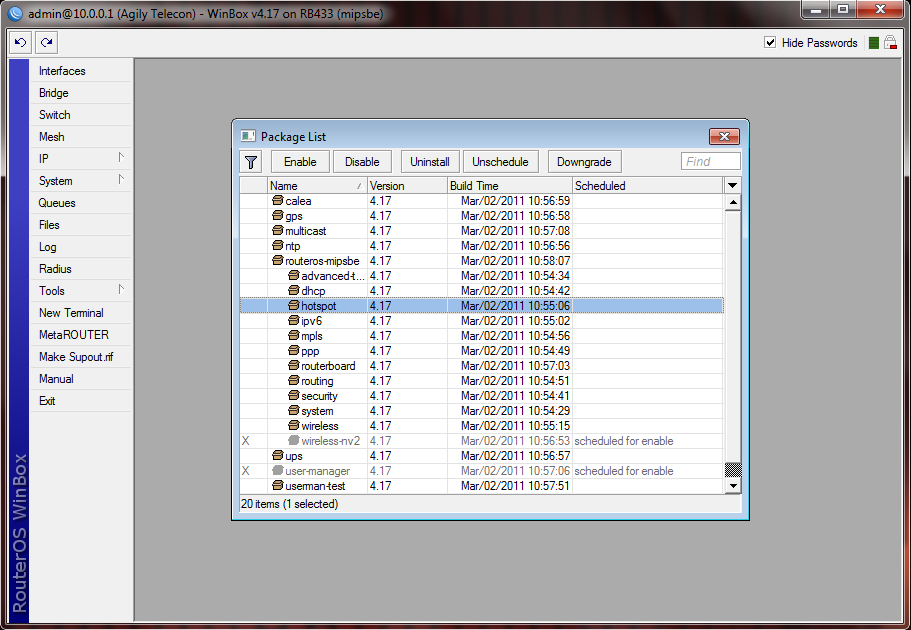Click the Uninstall button

click(x=430, y=162)
